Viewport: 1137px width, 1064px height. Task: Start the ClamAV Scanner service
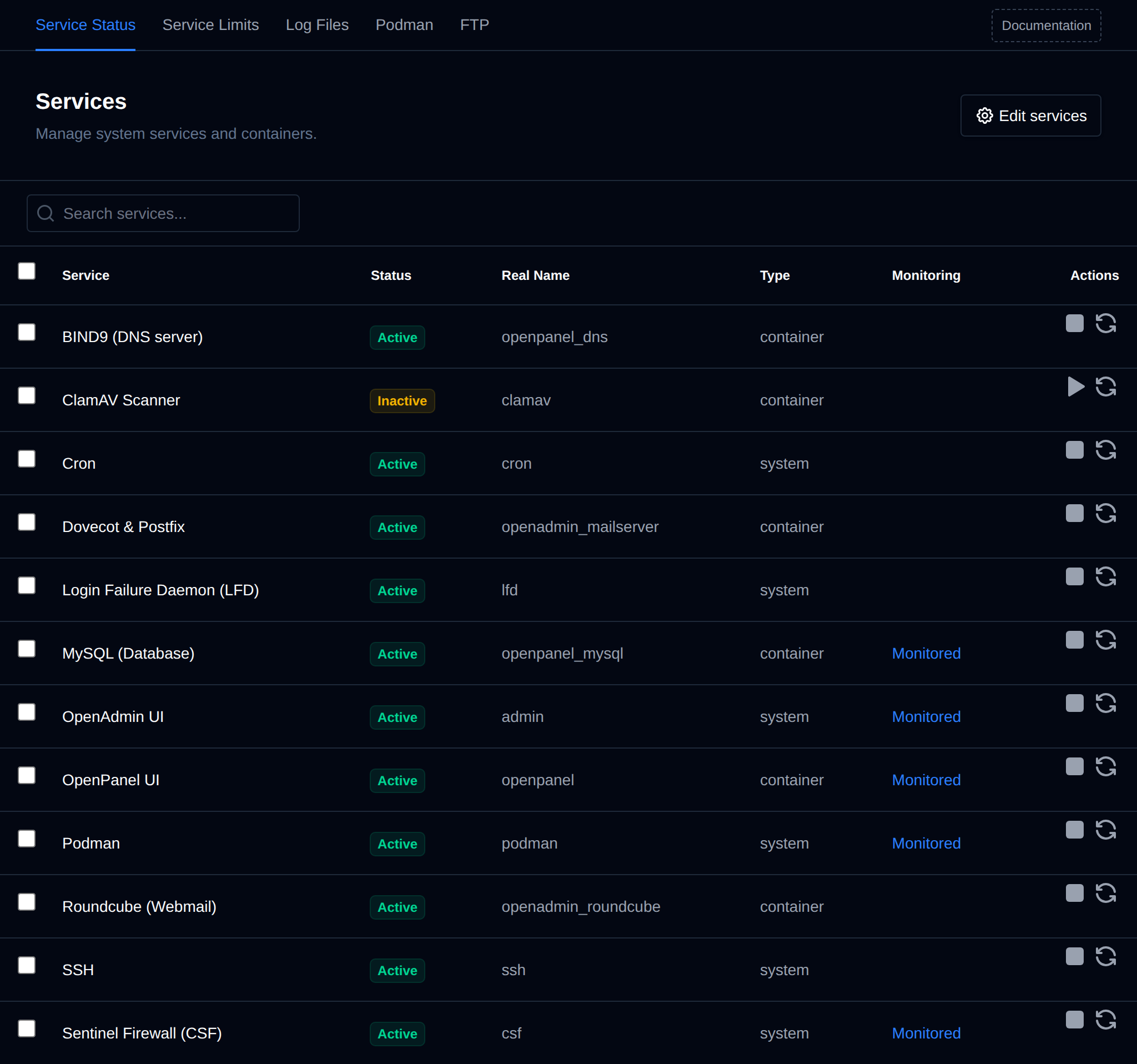pyautogui.click(x=1076, y=387)
